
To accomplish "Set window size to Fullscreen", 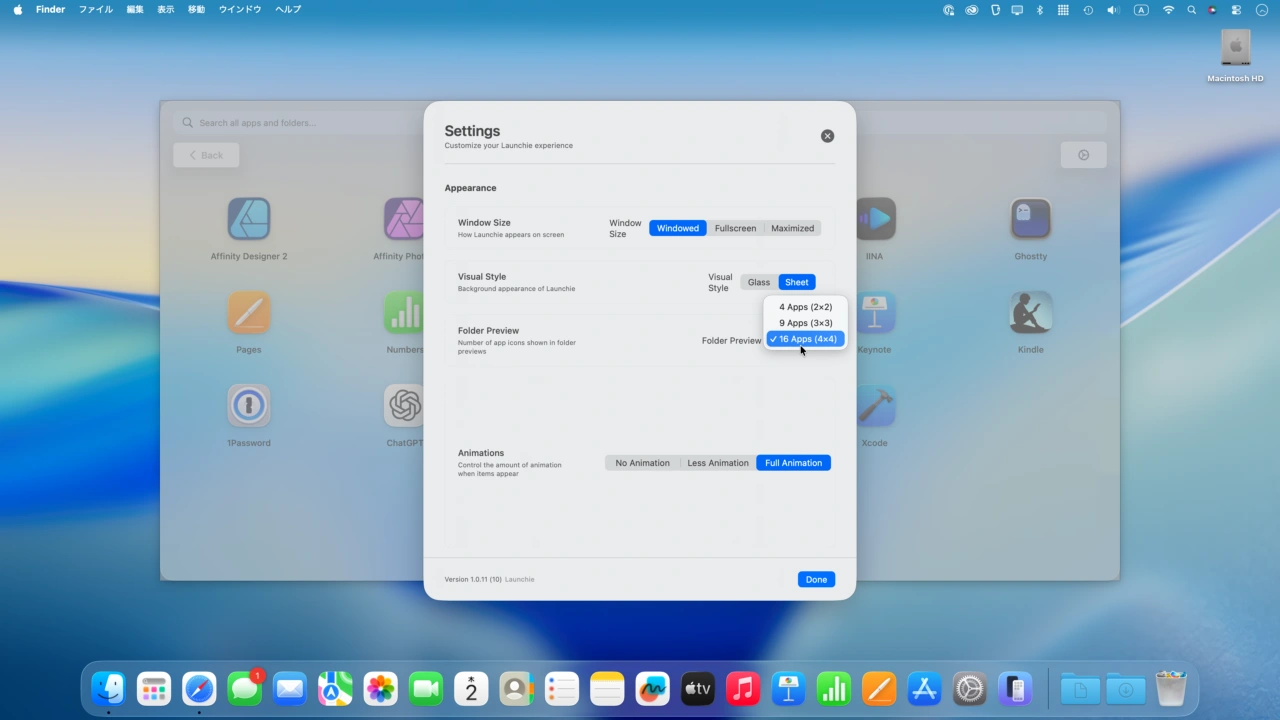I will click(x=735, y=228).
